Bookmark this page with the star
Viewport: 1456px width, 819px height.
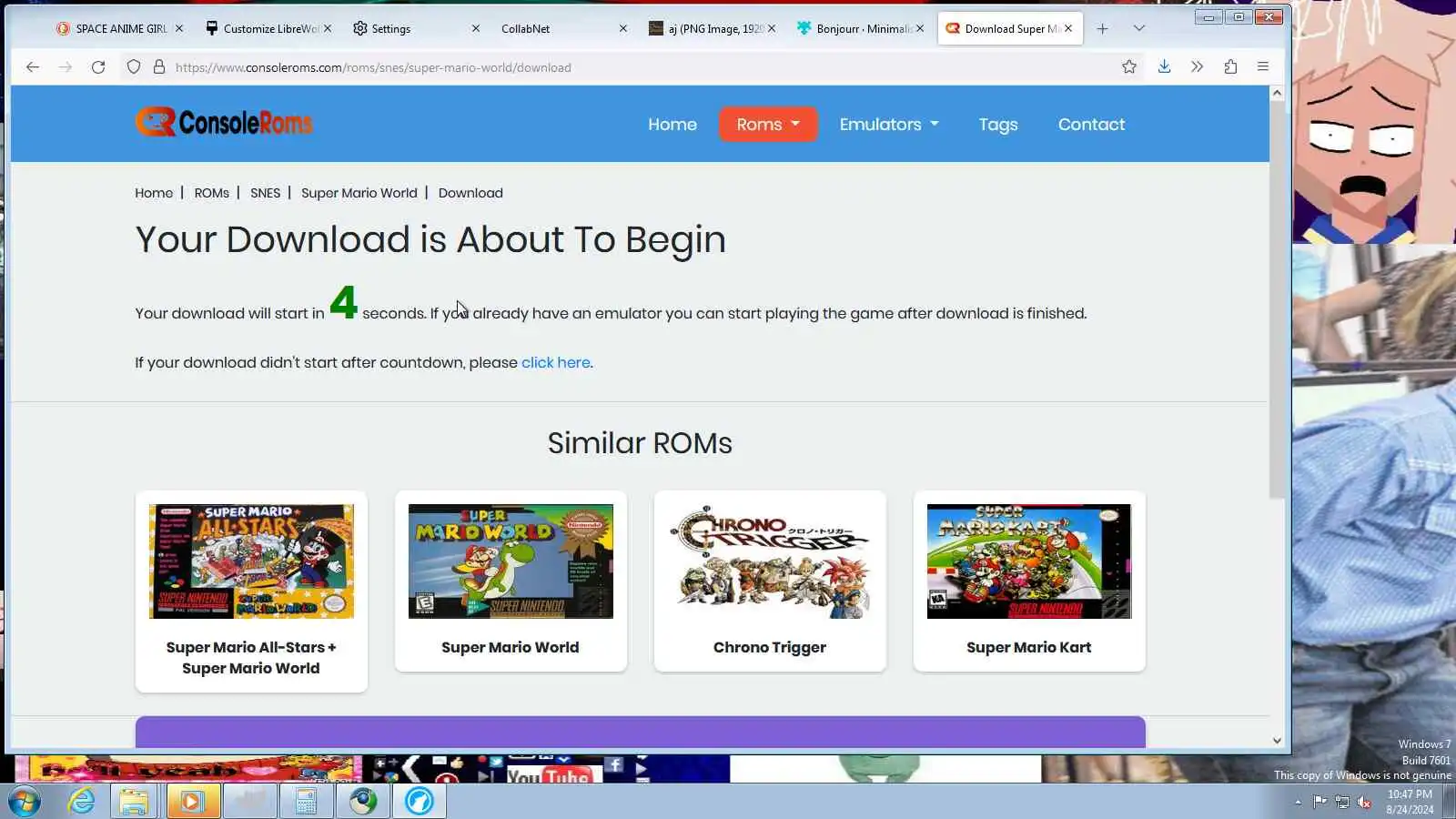(x=1129, y=66)
